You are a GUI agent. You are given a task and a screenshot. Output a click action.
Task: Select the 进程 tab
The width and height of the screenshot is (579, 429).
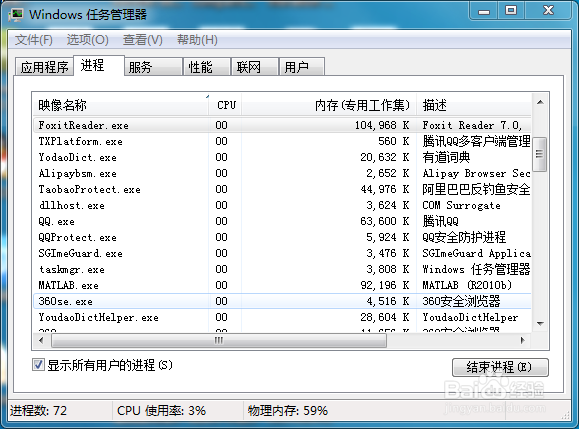point(99,65)
